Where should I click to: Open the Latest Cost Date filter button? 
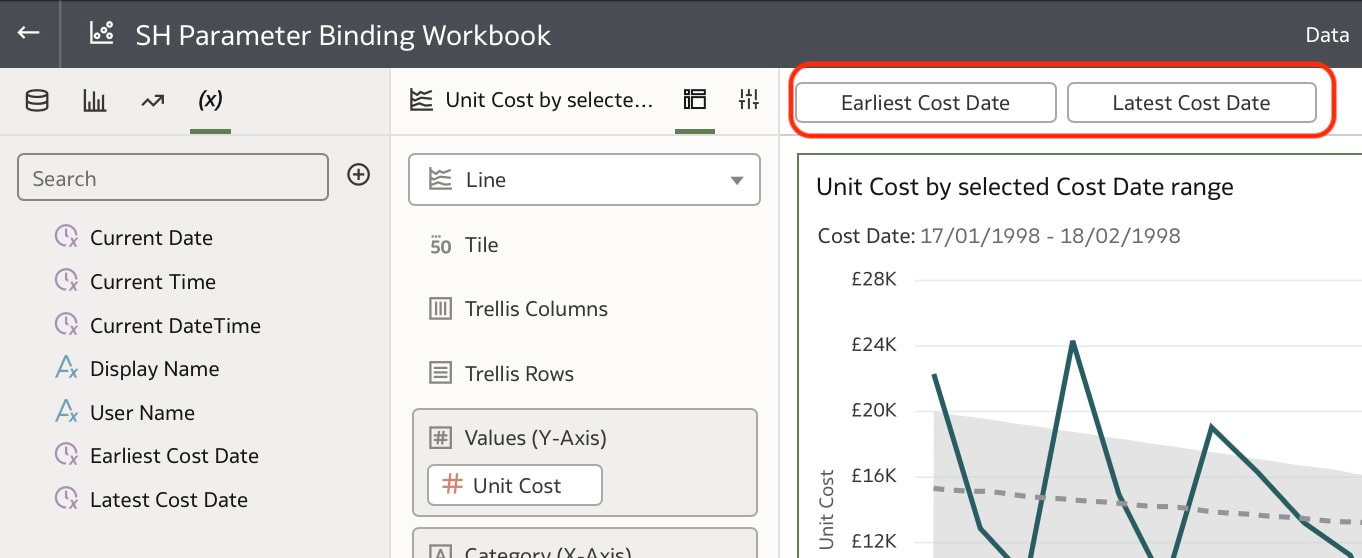[x=1191, y=102]
